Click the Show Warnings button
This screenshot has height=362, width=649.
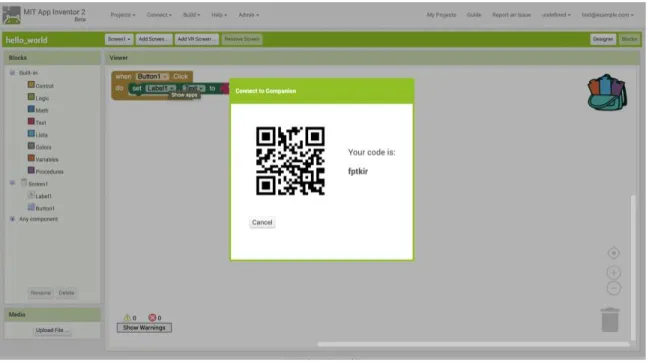(x=144, y=328)
